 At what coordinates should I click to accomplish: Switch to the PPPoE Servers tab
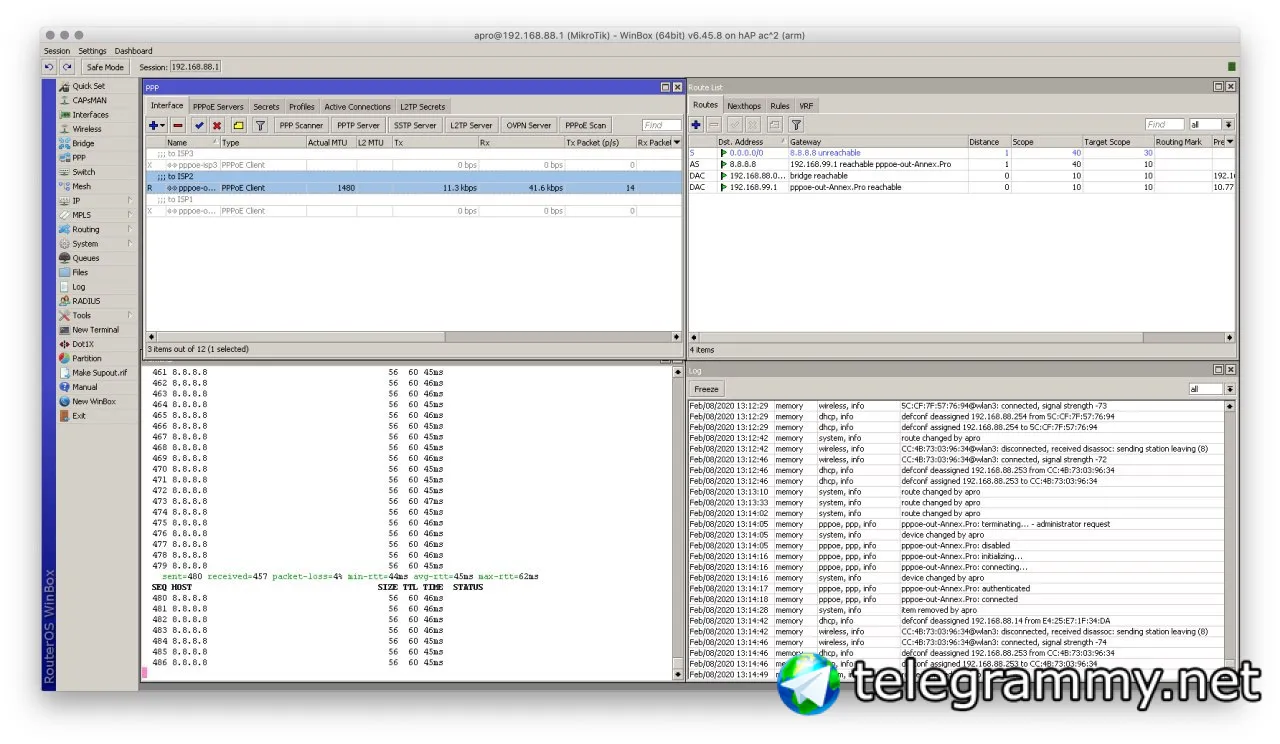click(x=218, y=107)
